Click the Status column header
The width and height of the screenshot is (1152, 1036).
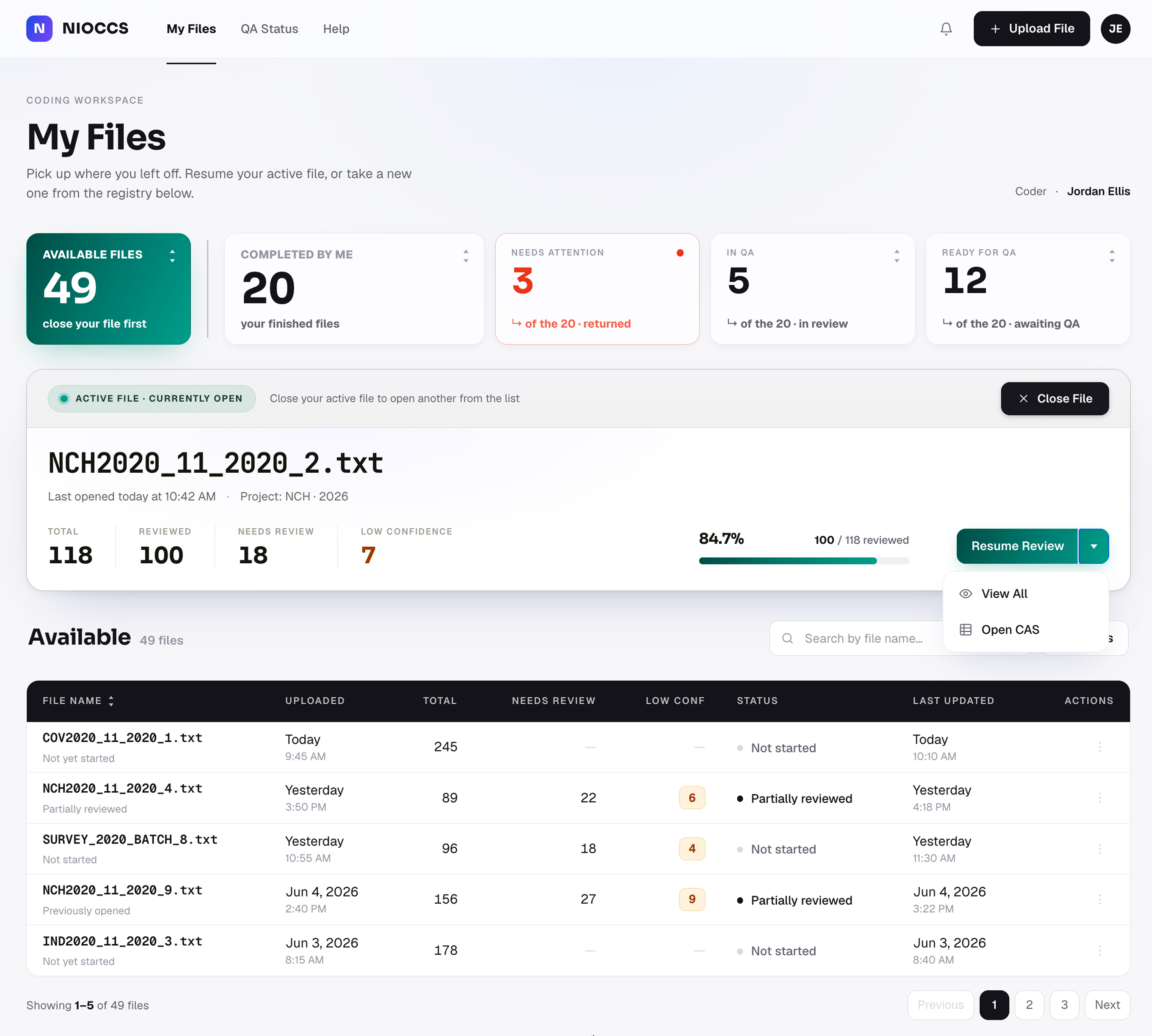click(757, 701)
